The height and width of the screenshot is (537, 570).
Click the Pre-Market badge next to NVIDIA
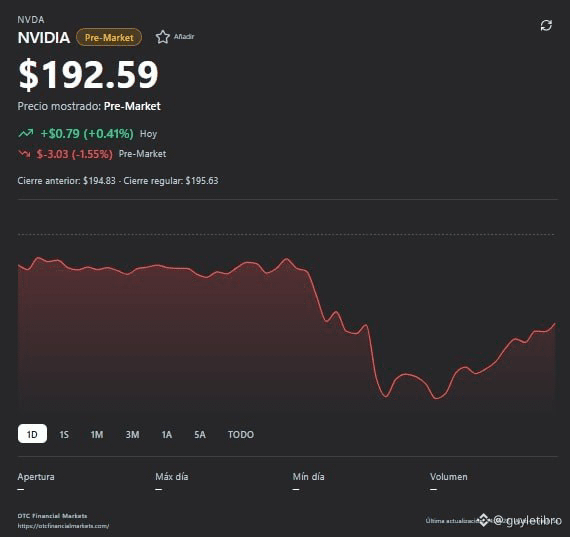coord(109,37)
